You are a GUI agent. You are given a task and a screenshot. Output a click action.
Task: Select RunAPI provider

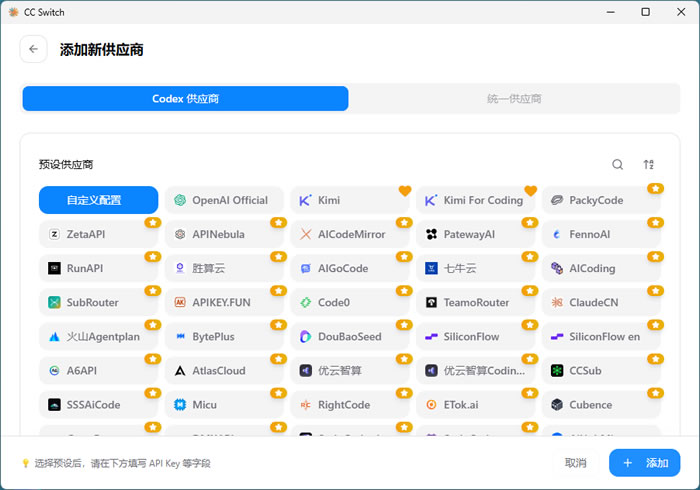click(99, 268)
